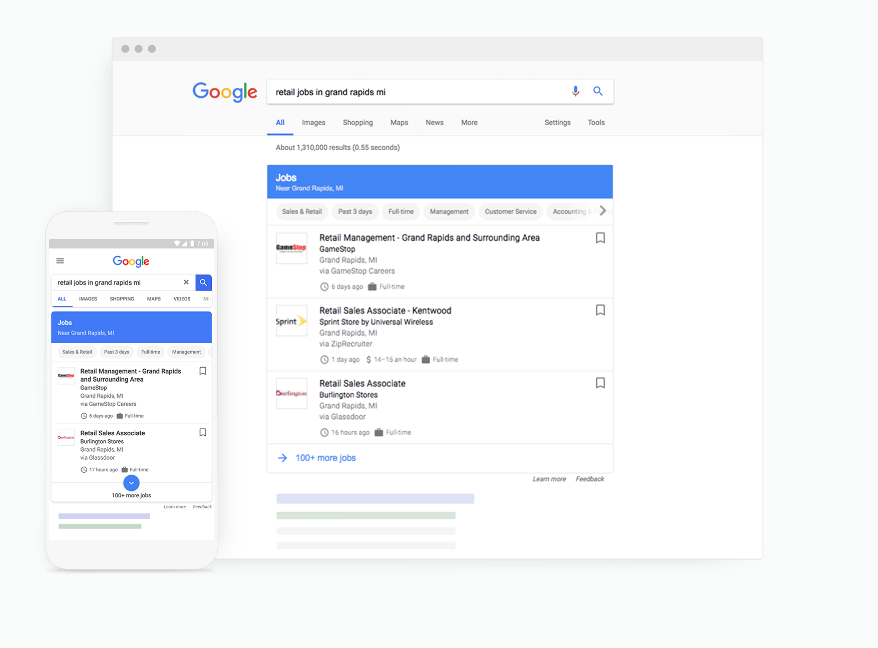The width and height of the screenshot is (878, 648).
Task: Switch to the News tab
Action: tap(435, 123)
